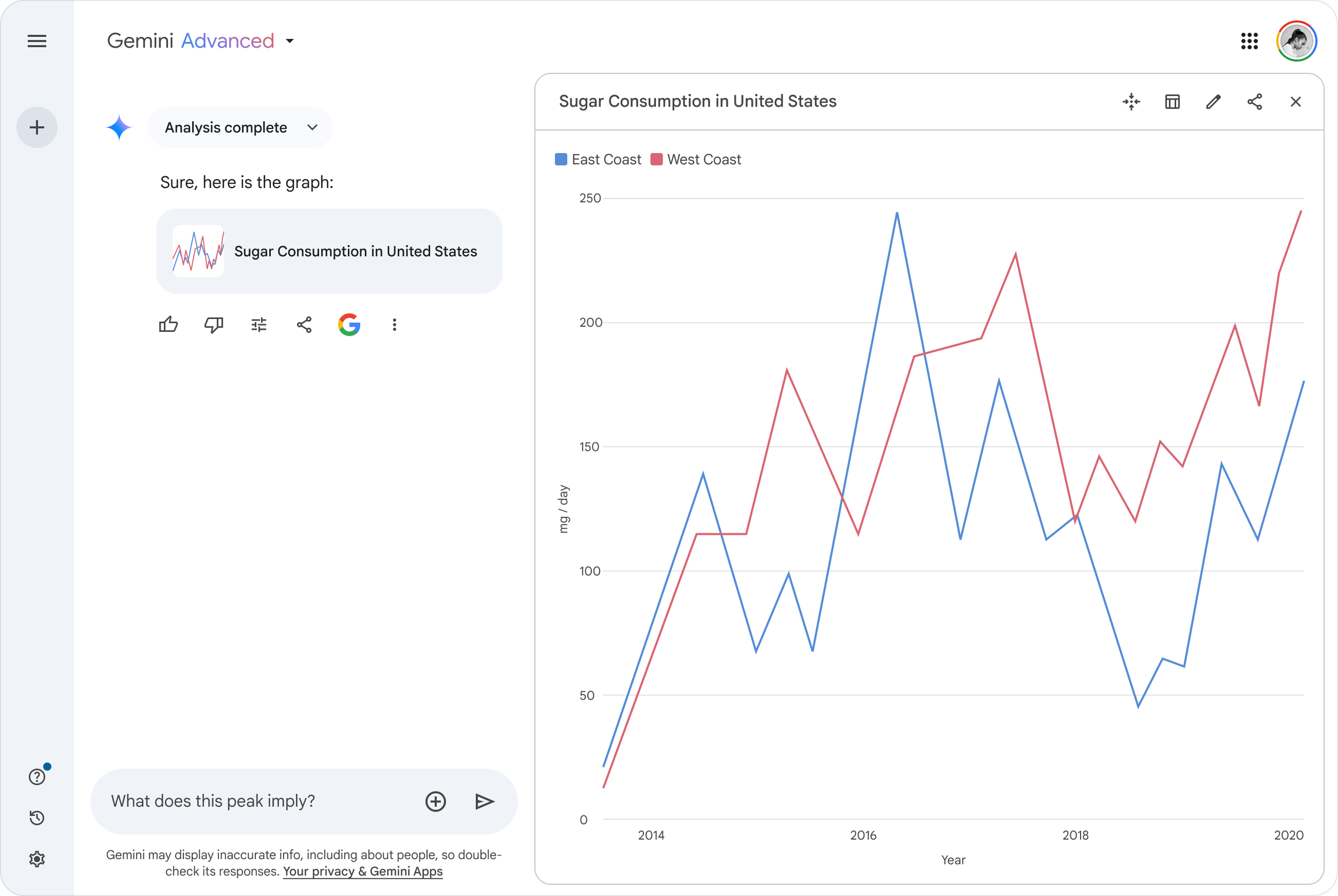The height and width of the screenshot is (896, 1338).
Task: Add attachment with the circled plus icon
Action: click(436, 801)
